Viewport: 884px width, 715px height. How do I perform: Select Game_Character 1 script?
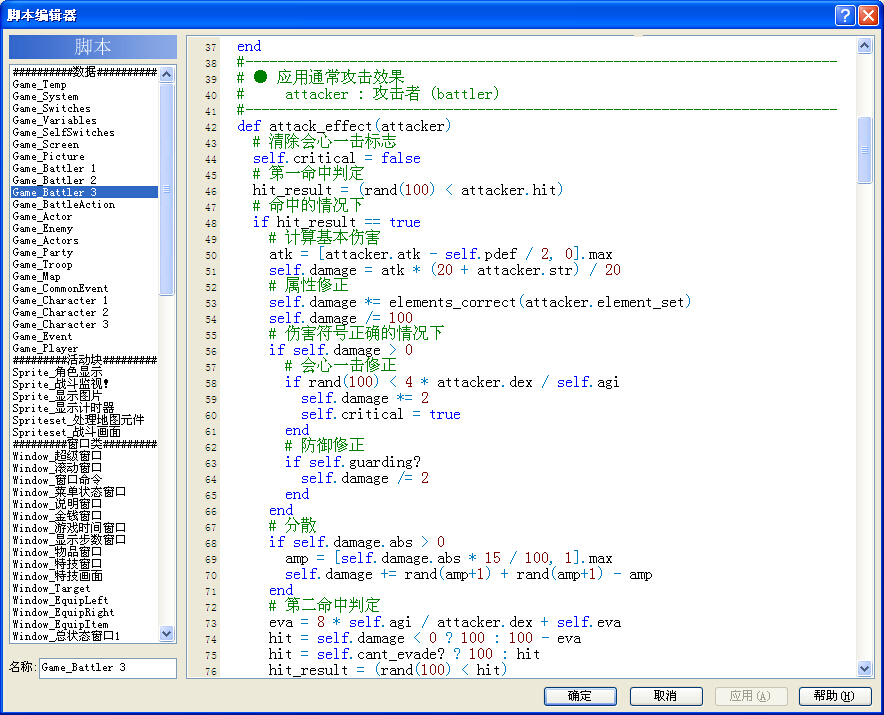(85, 301)
